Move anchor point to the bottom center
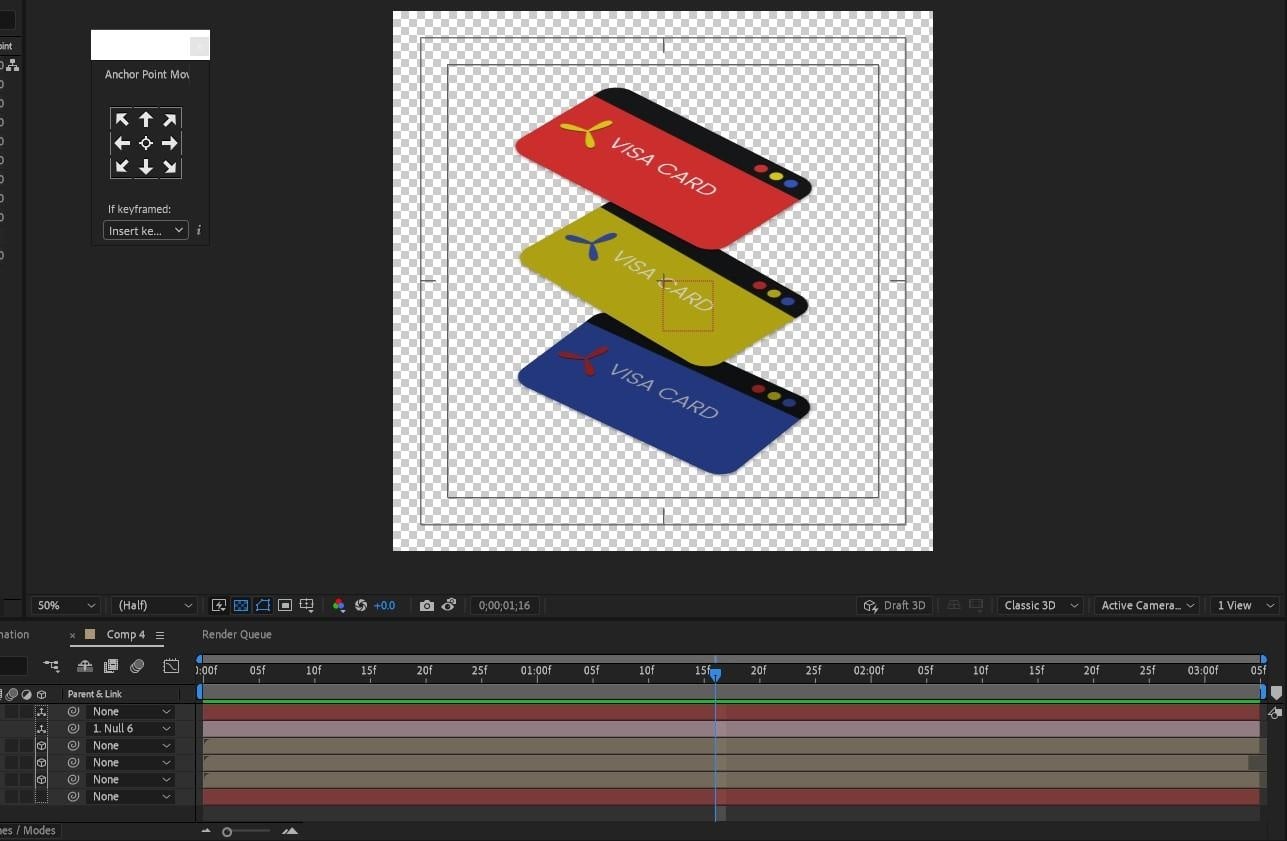 [x=146, y=167]
